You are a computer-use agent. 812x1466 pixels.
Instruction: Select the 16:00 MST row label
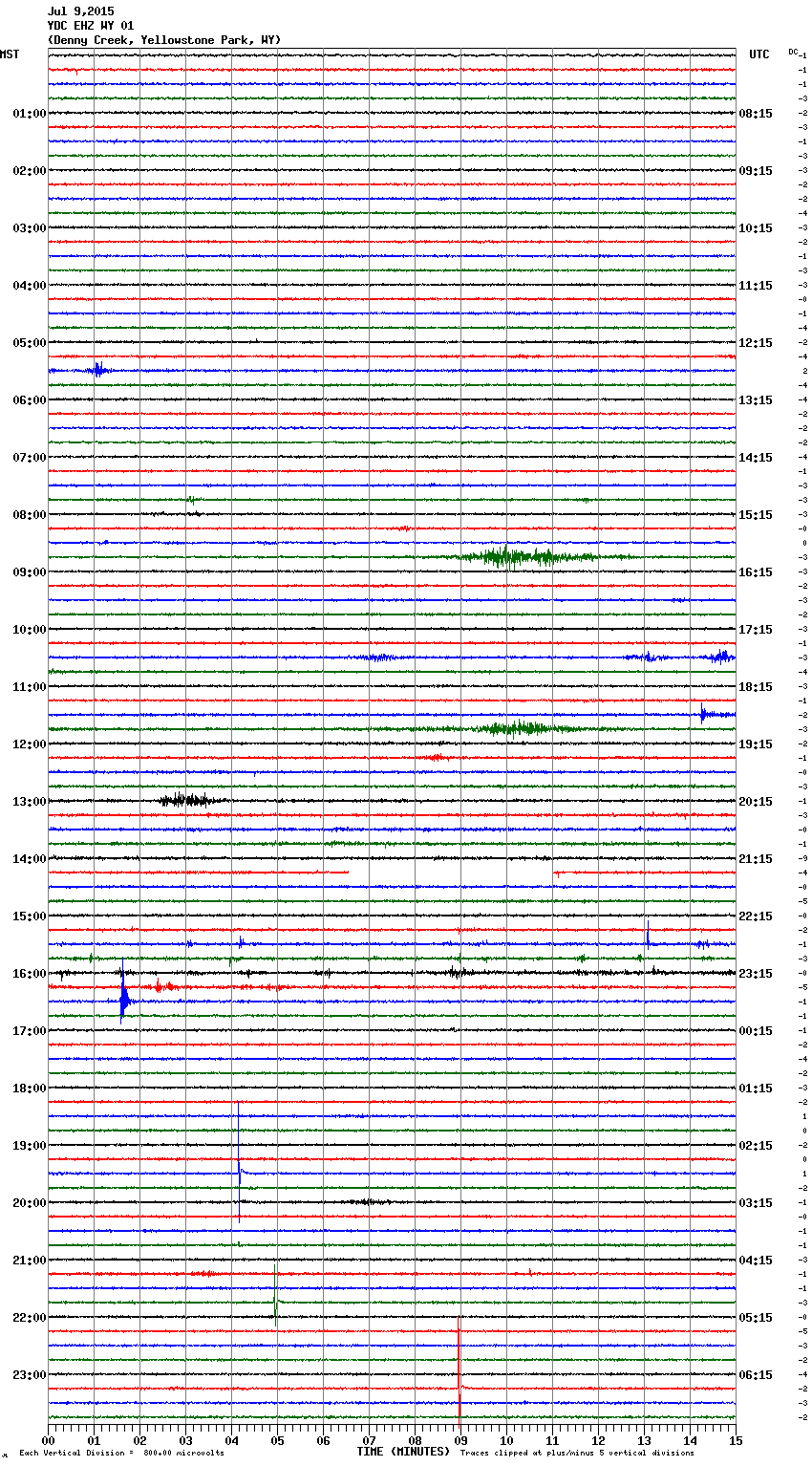(30, 974)
